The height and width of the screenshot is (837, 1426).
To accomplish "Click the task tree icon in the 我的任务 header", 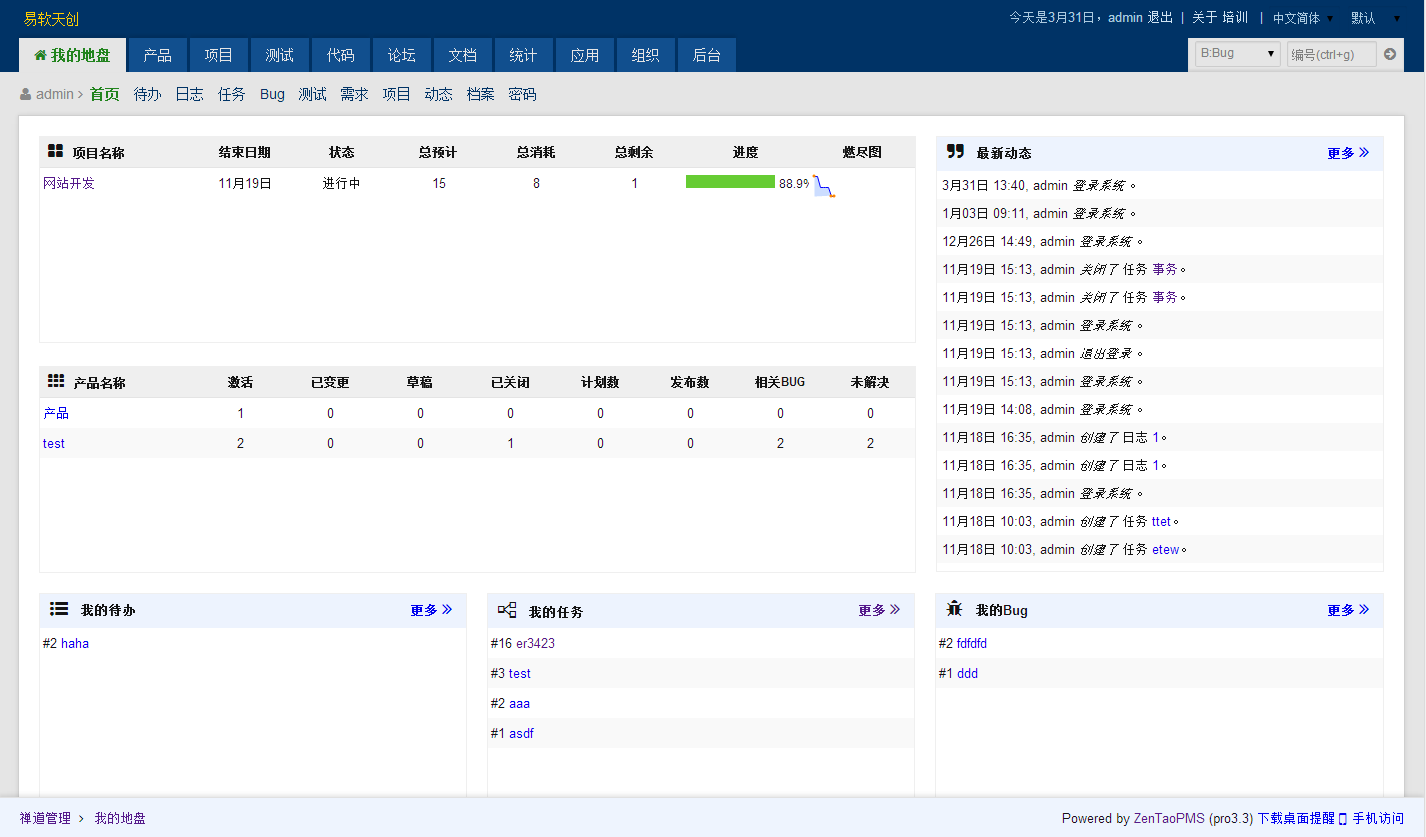I will coord(507,610).
